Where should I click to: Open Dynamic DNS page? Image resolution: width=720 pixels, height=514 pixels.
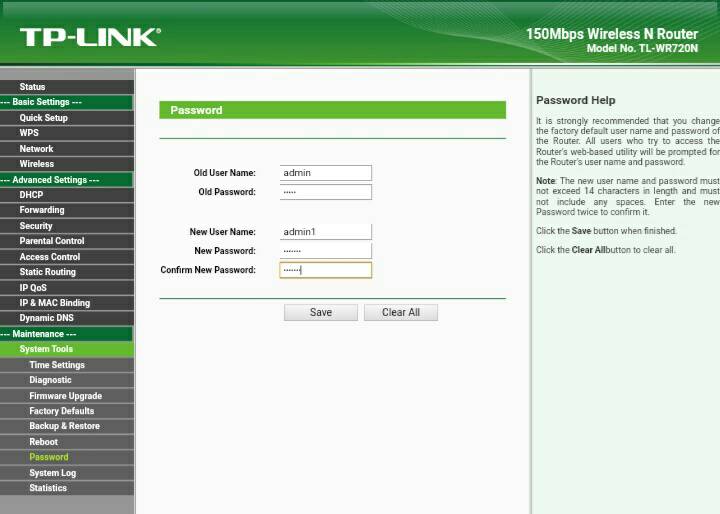point(67,318)
